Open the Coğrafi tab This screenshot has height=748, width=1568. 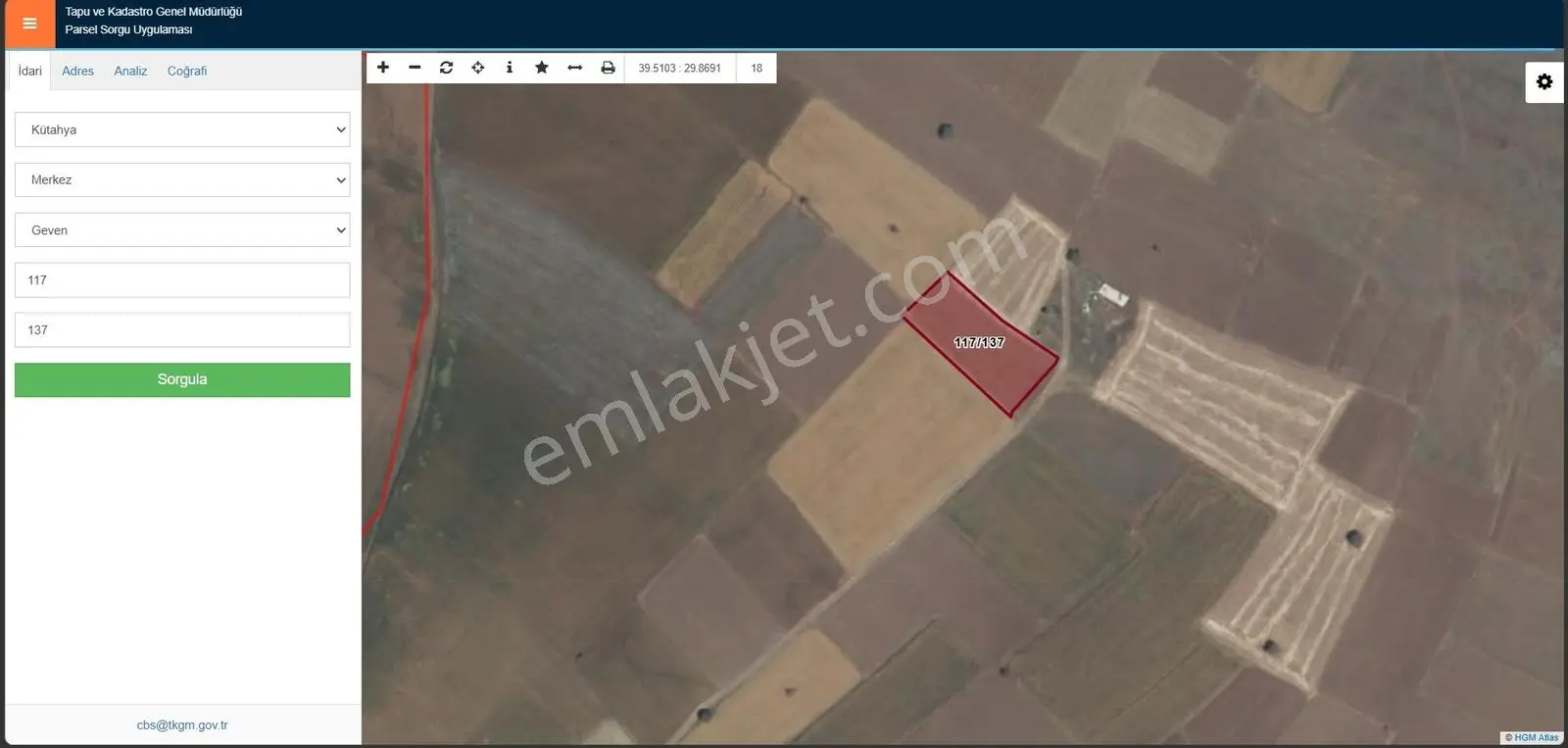pyautogui.click(x=187, y=71)
